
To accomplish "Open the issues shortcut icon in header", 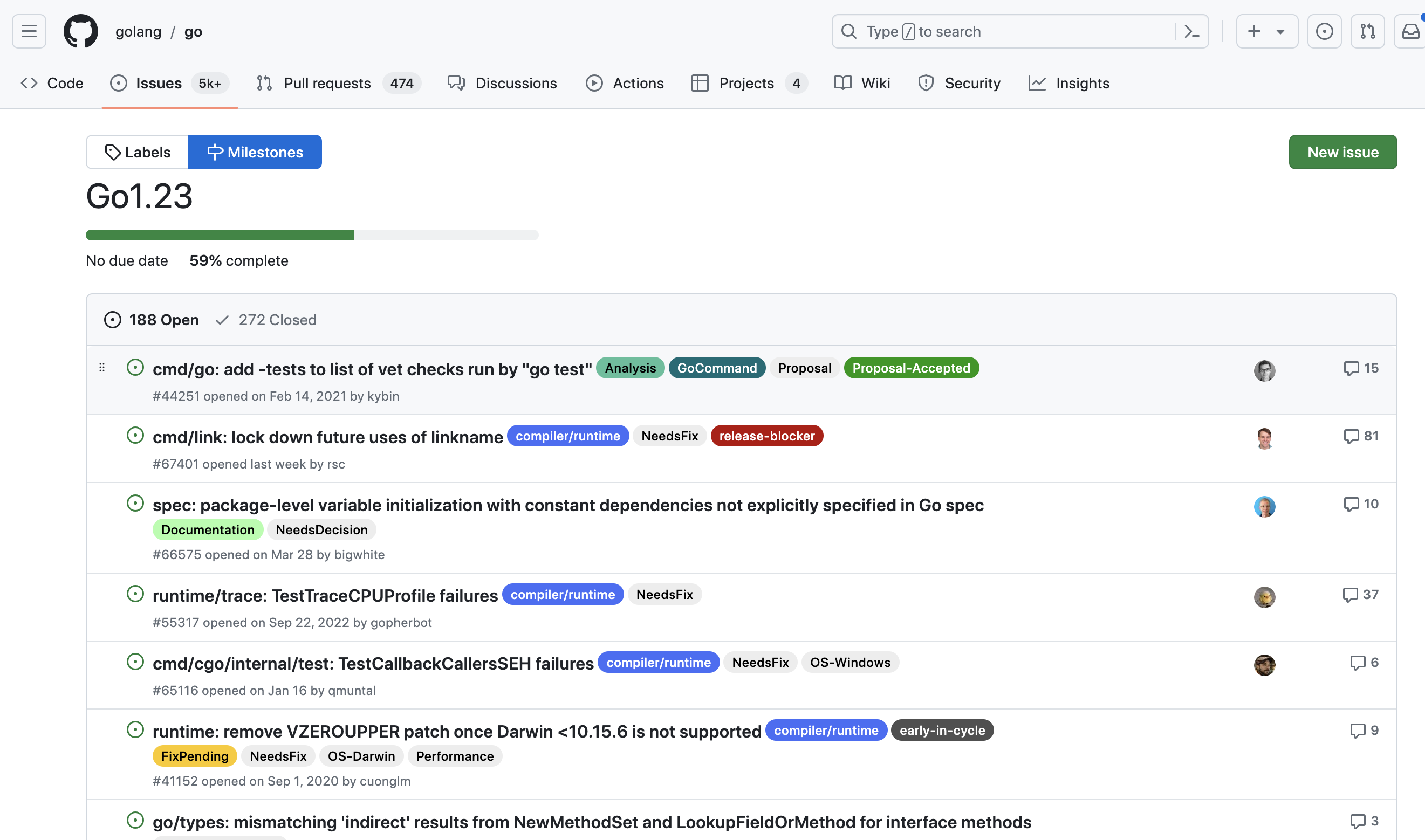I will 1324,32.
